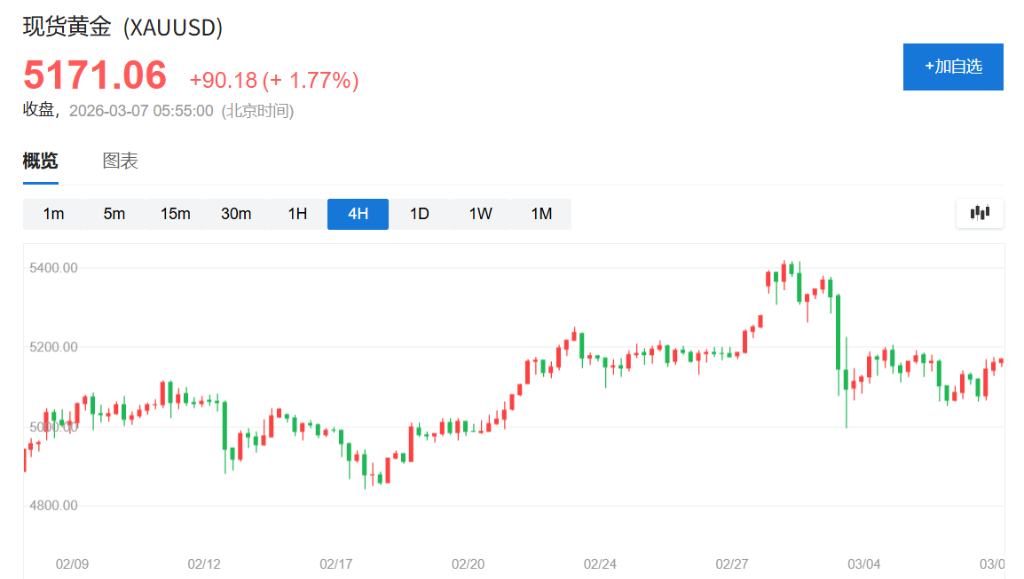
Task: Click the 02/20 date marker on axis
Action: click(468, 565)
